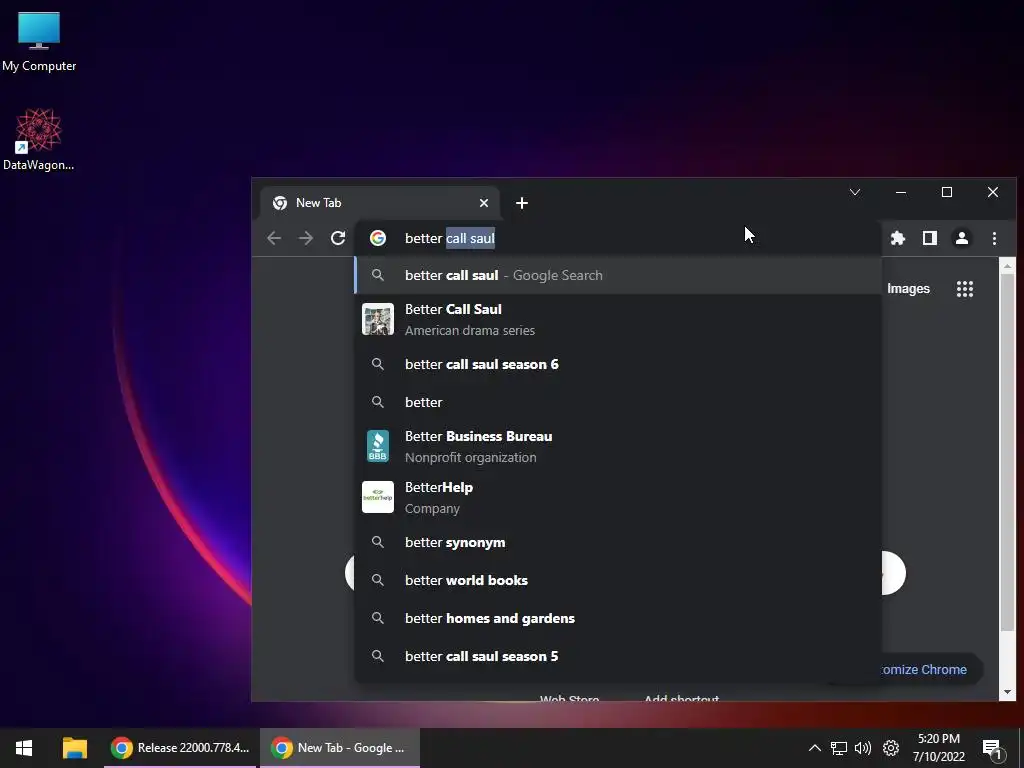Click the settings gear in the system tray
Screen dimensions: 1024x768
(x=891, y=748)
